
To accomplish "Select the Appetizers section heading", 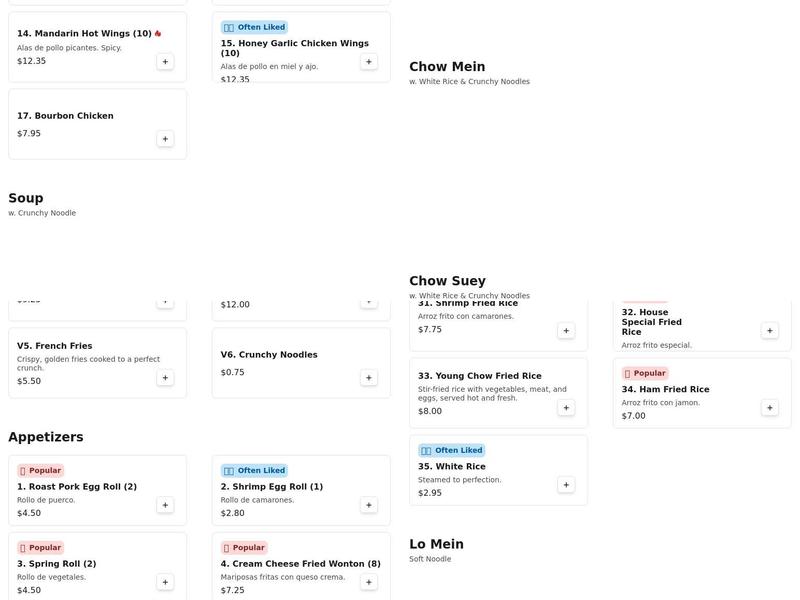I will [46, 437].
